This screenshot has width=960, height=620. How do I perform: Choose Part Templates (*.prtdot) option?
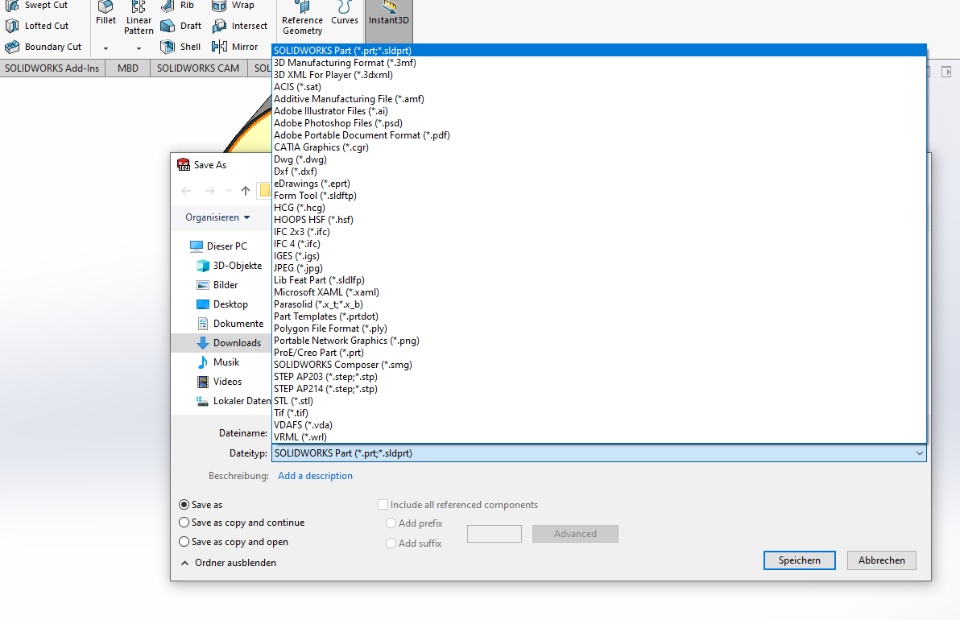coord(599,316)
